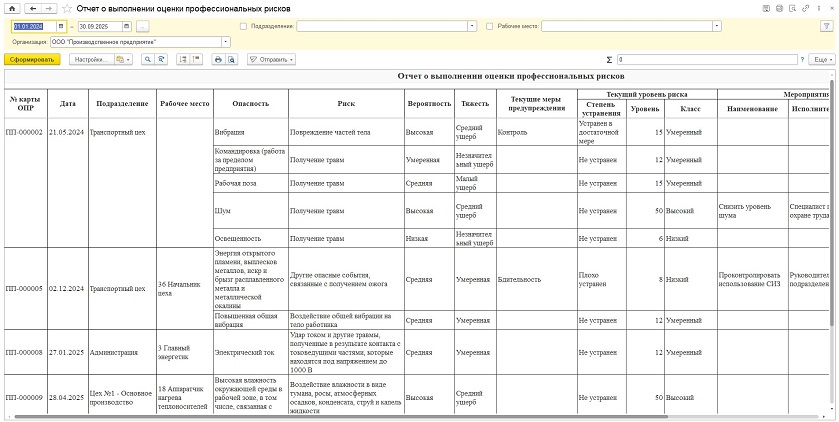Select the date cell 21.05.2024
The height and width of the screenshot is (422, 839).
point(67,133)
